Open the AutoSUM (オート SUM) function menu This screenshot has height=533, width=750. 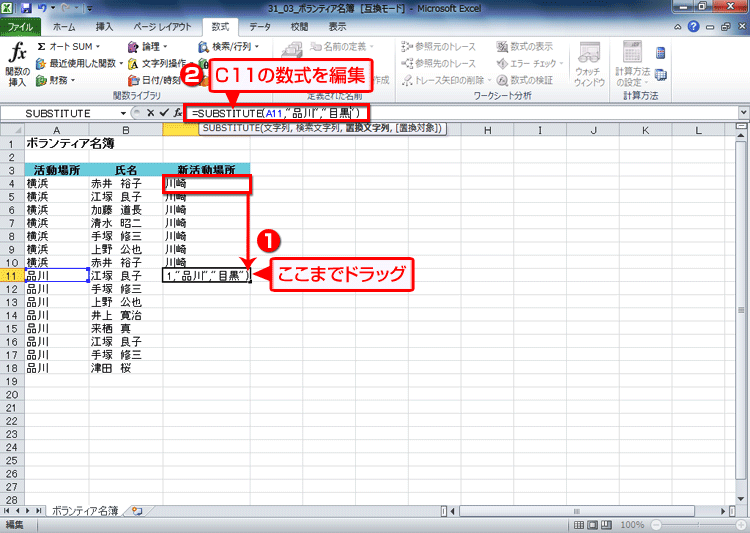(x=69, y=46)
